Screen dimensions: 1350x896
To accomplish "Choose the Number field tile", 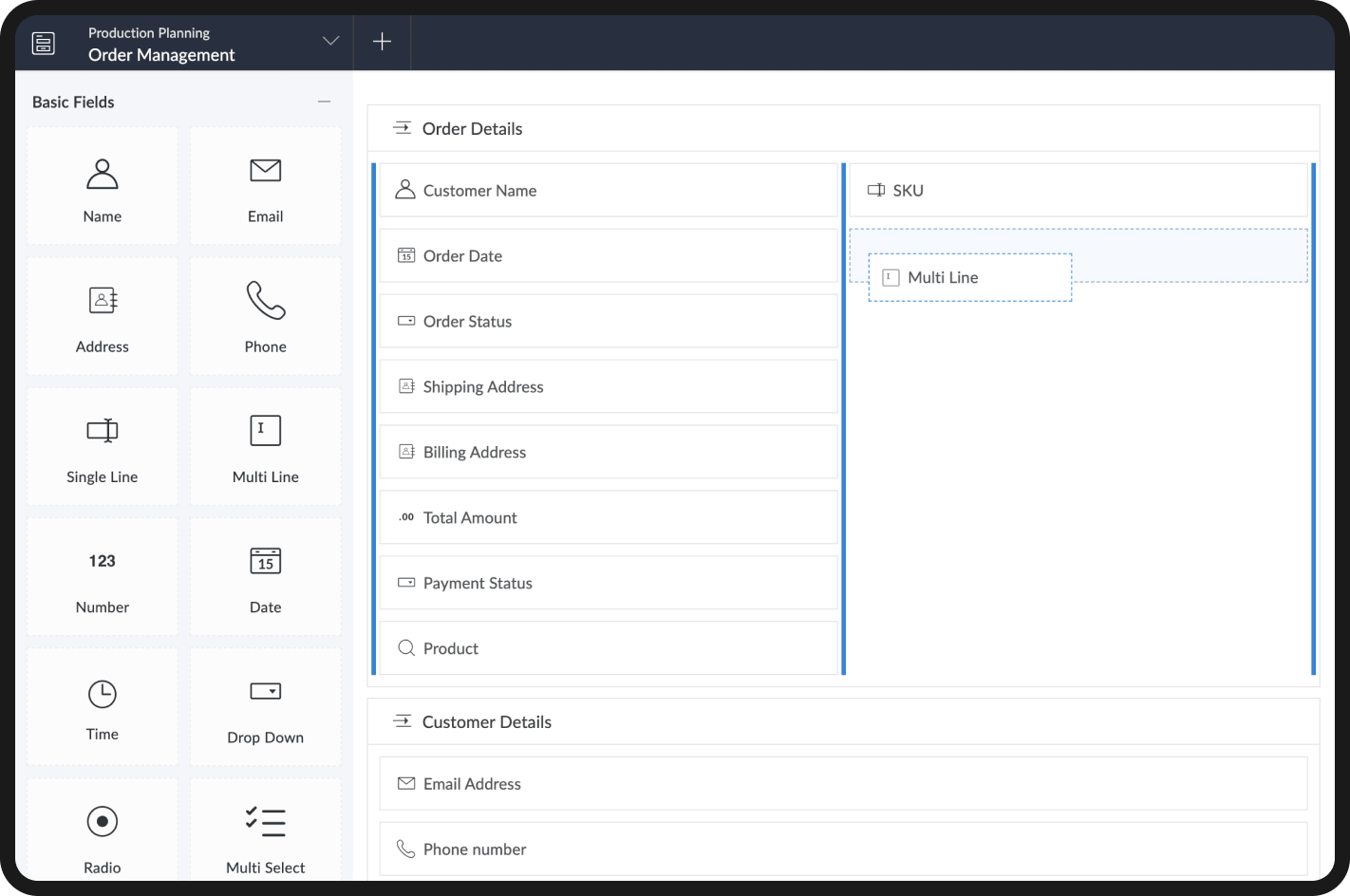I will click(x=103, y=577).
